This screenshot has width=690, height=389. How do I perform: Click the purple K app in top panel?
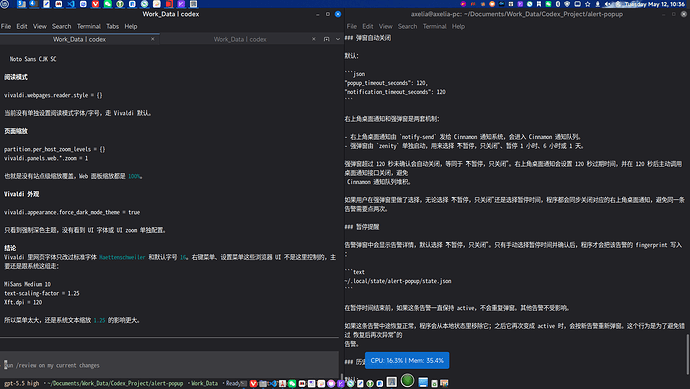[181, 4]
